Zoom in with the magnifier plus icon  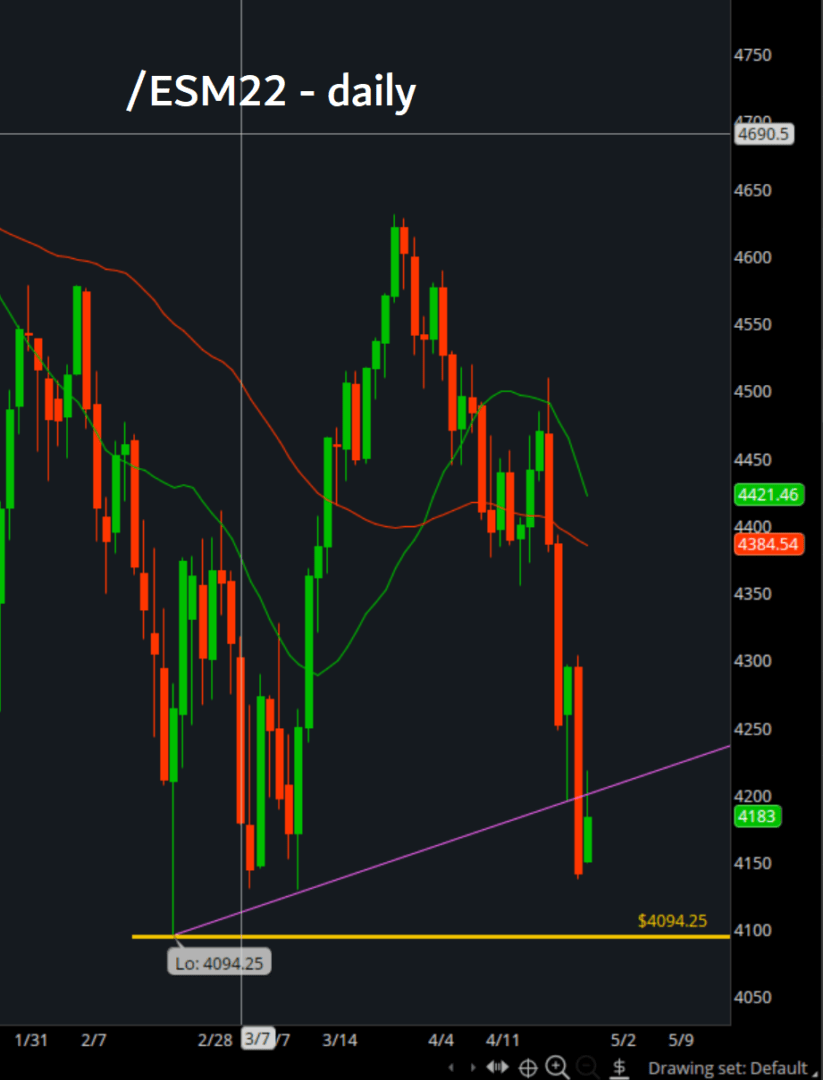click(x=557, y=1067)
